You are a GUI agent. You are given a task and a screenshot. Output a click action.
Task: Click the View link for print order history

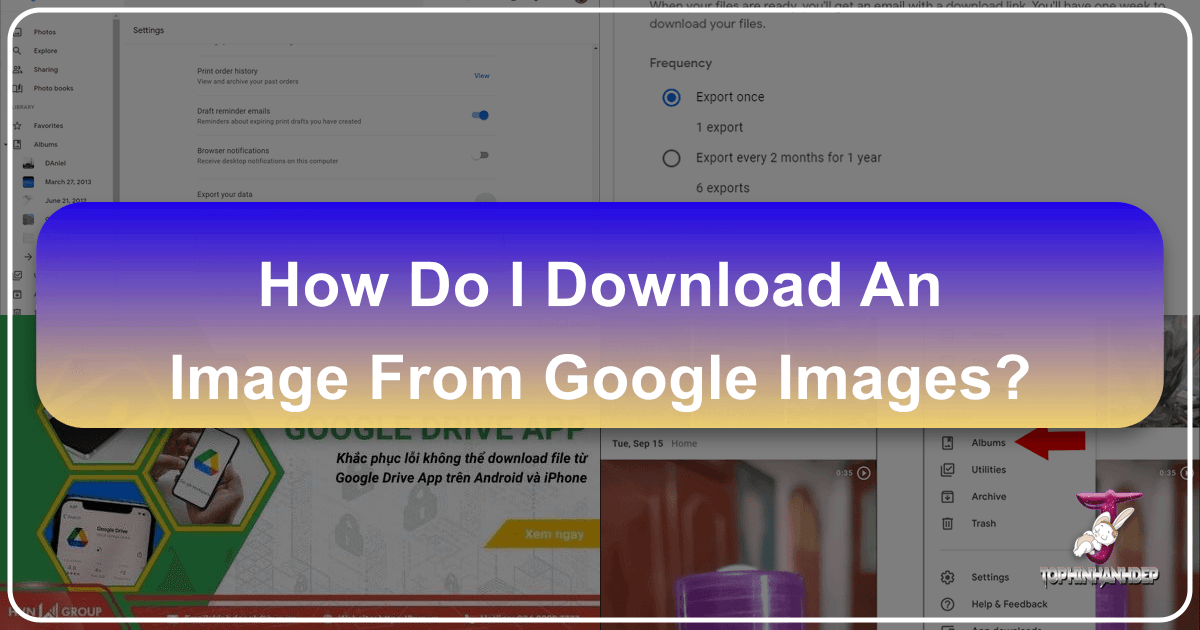[482, 75]
